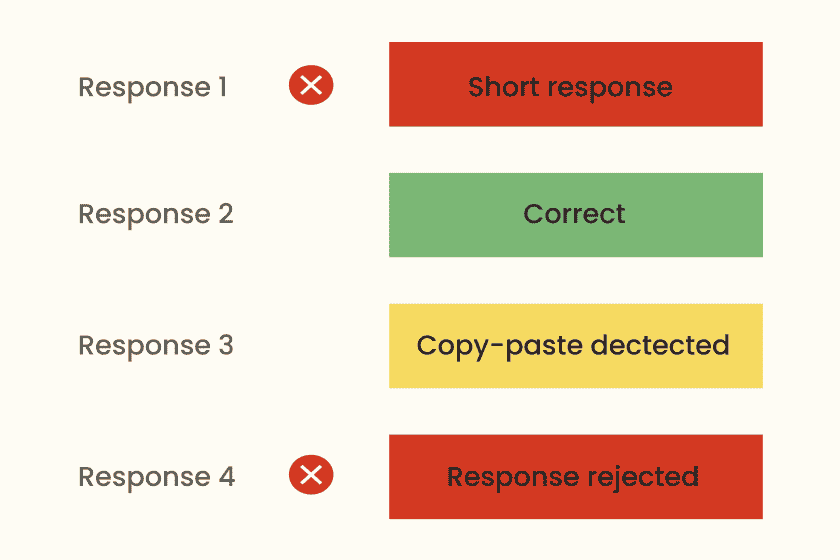Select the green Correct box
Image resolution: width=840 pixels, height=560 pixels.
pyautogui.click(x=575, y=215)
